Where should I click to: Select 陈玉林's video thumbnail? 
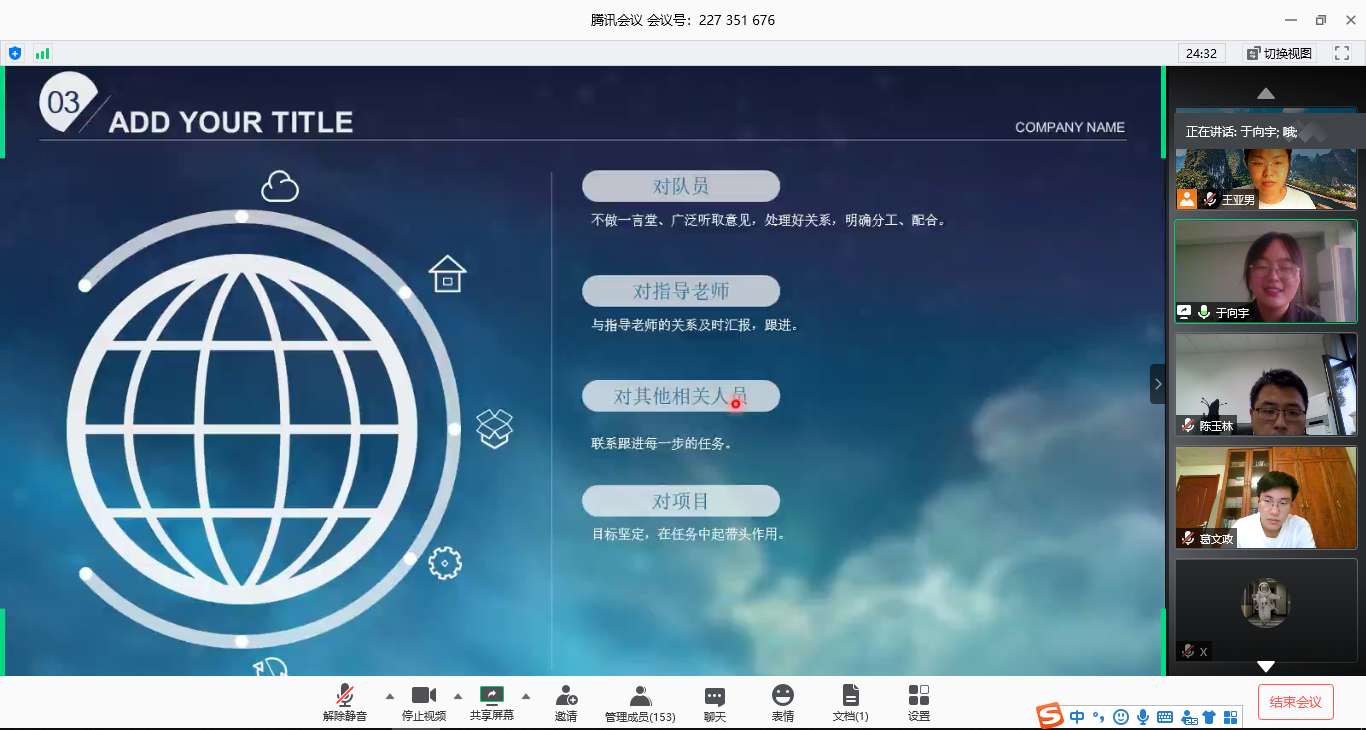(x=1265, y=384)
